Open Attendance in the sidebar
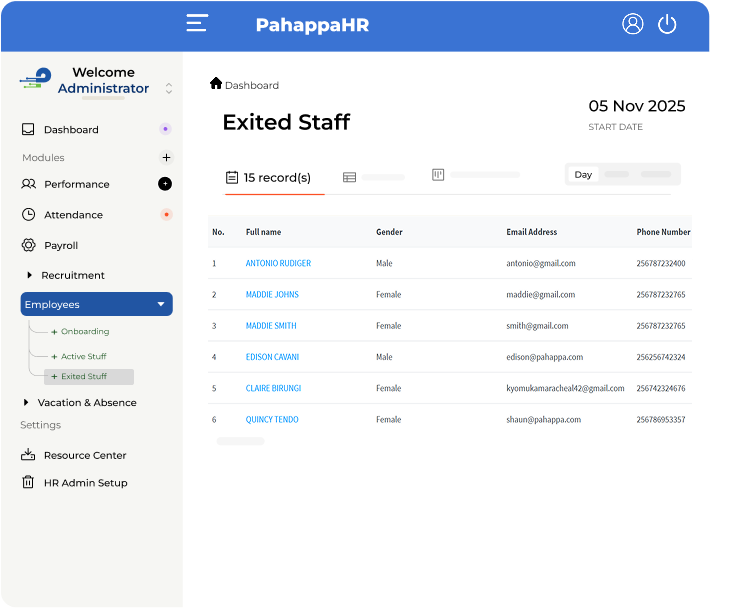The width and height of the screenshot is (748, 608). (x=73, y=215)
